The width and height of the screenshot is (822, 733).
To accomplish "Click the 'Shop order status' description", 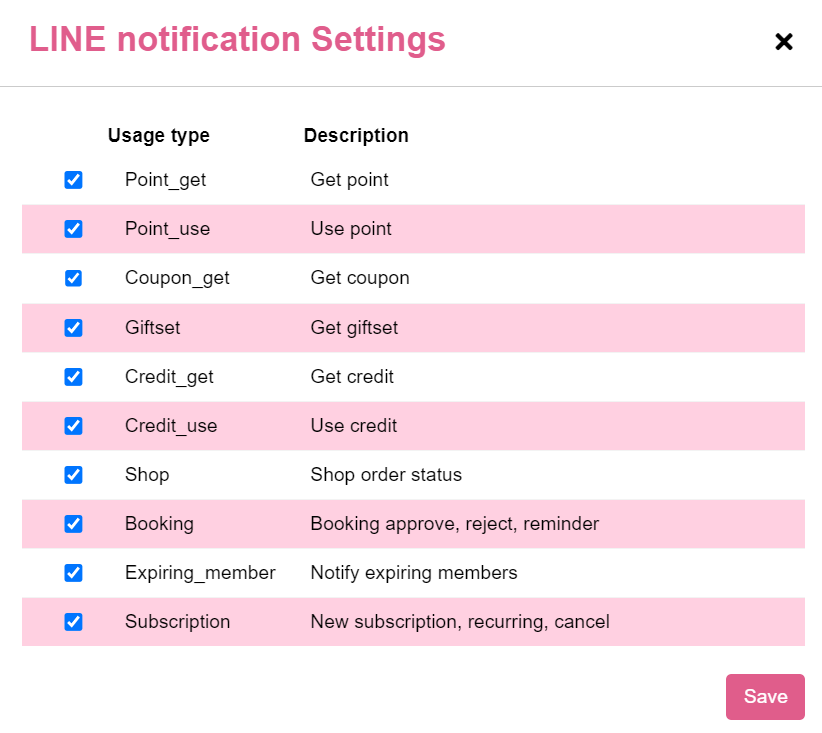I will (386, 475).
